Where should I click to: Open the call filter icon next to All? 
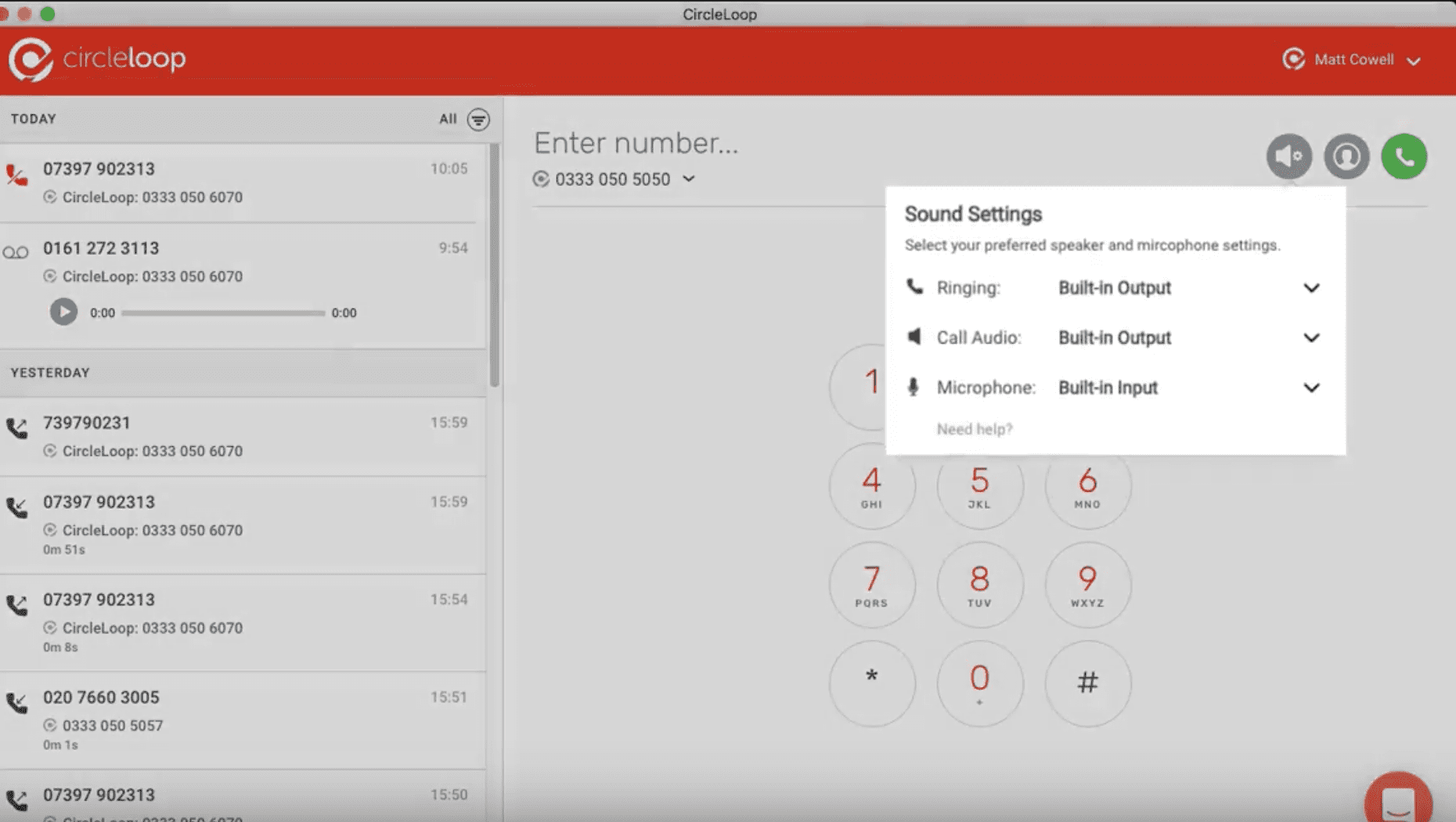(x=478, y=120)
